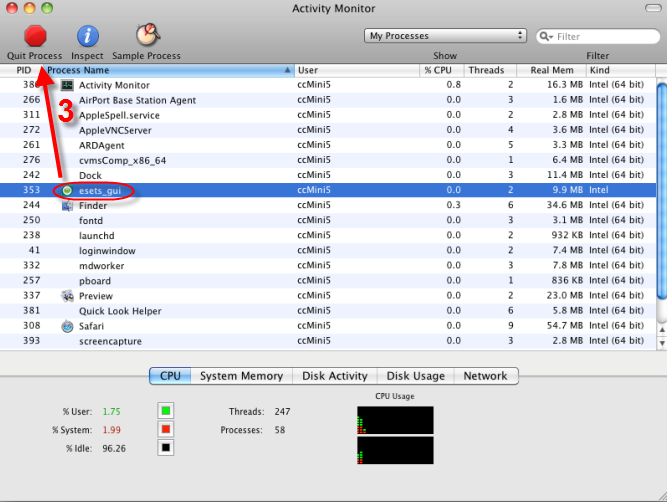
Task: Click the black % Idle color swatch
Action: click(166, 448)
